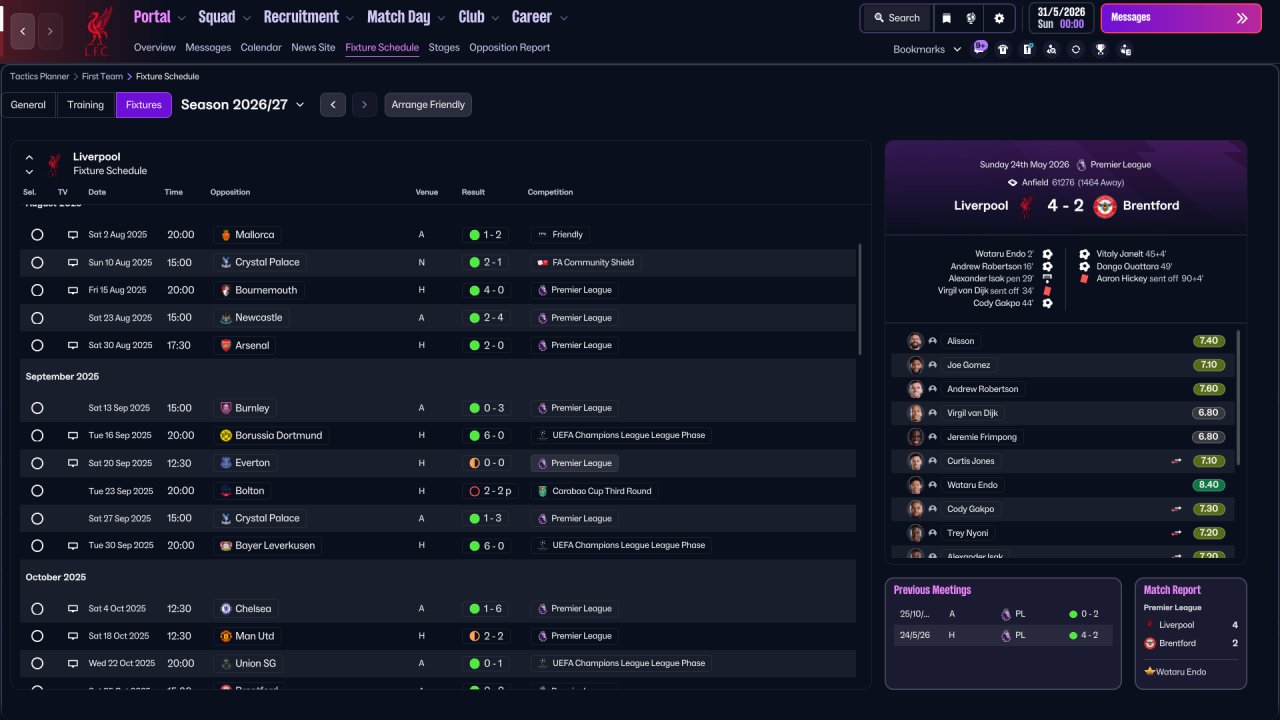The height and width of the screenshot is (720, 1280).
Task: Click the Arrange Friendly button
Action: [428, 105]
